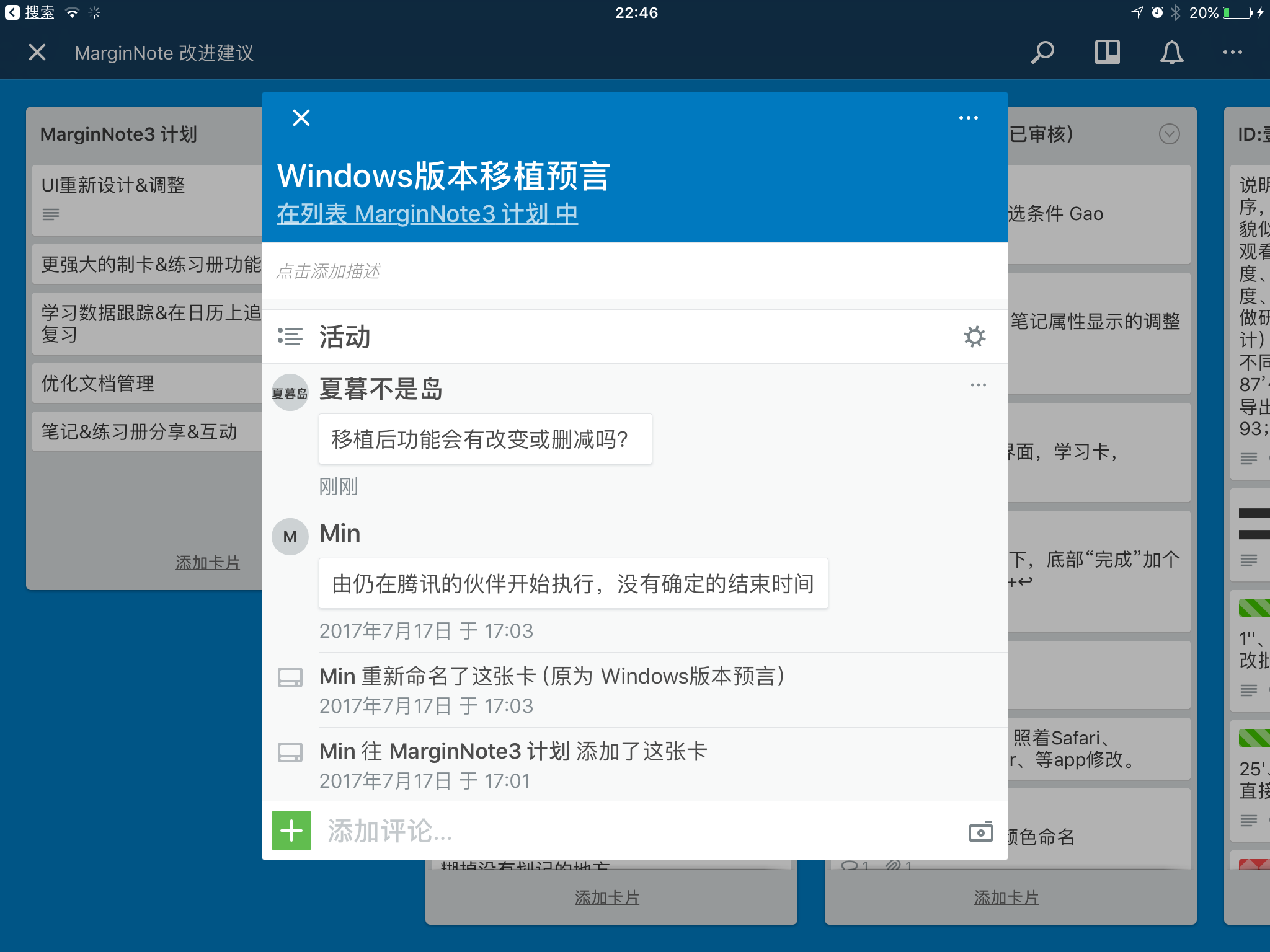
Task: Tap 添加卡片 under the 已审核 list
Action: point(1006,897)
